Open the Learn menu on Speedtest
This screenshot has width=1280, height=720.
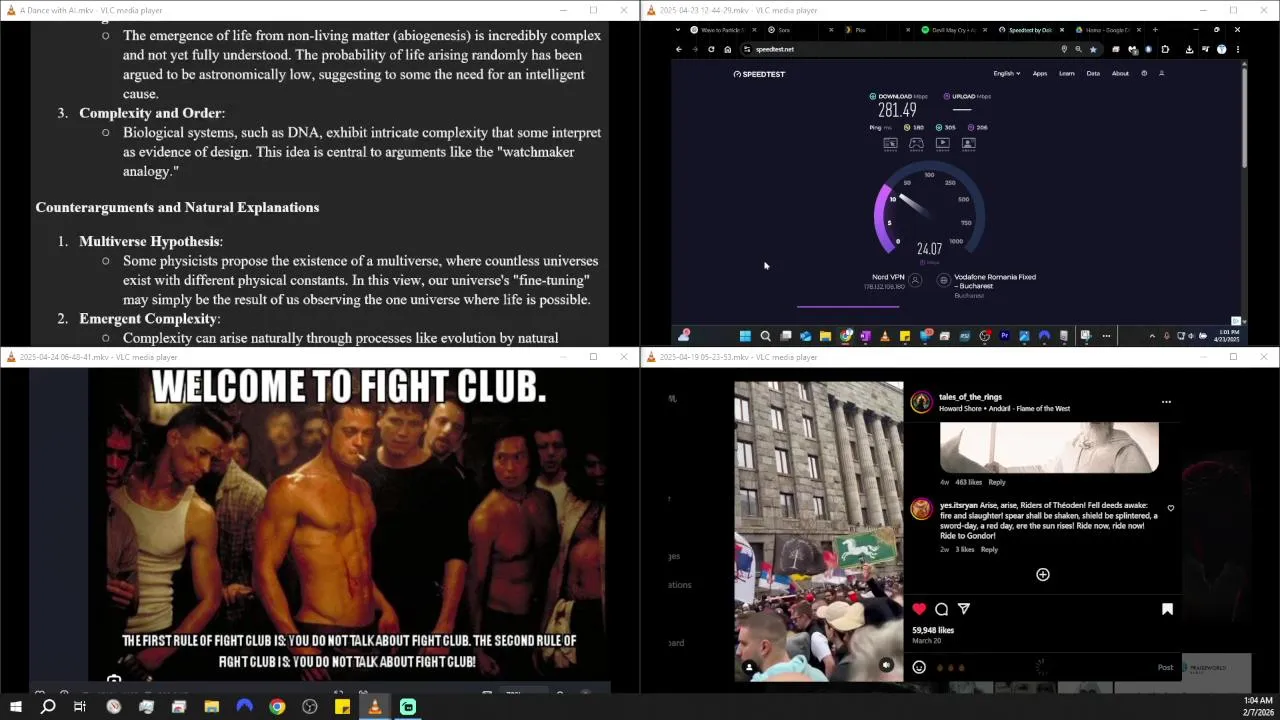tap(1067, 73)
